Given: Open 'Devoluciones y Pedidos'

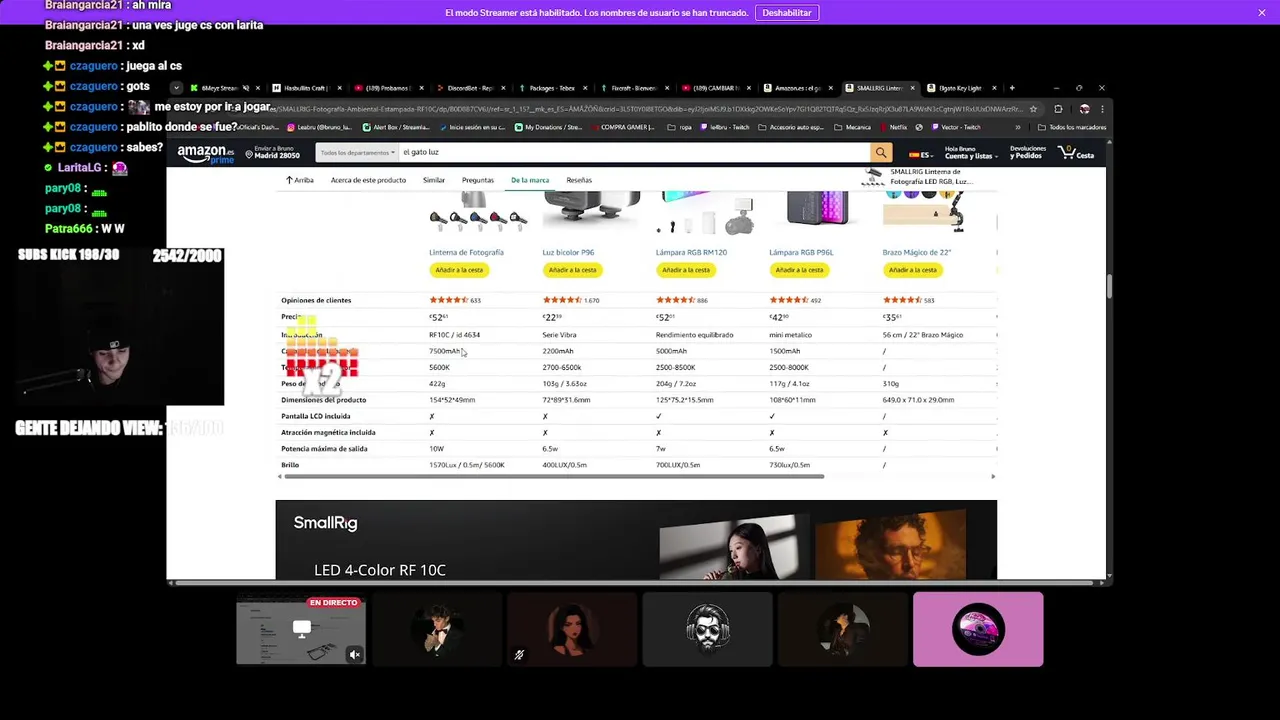Looking at the screenshot, I should click(1028, 153).
